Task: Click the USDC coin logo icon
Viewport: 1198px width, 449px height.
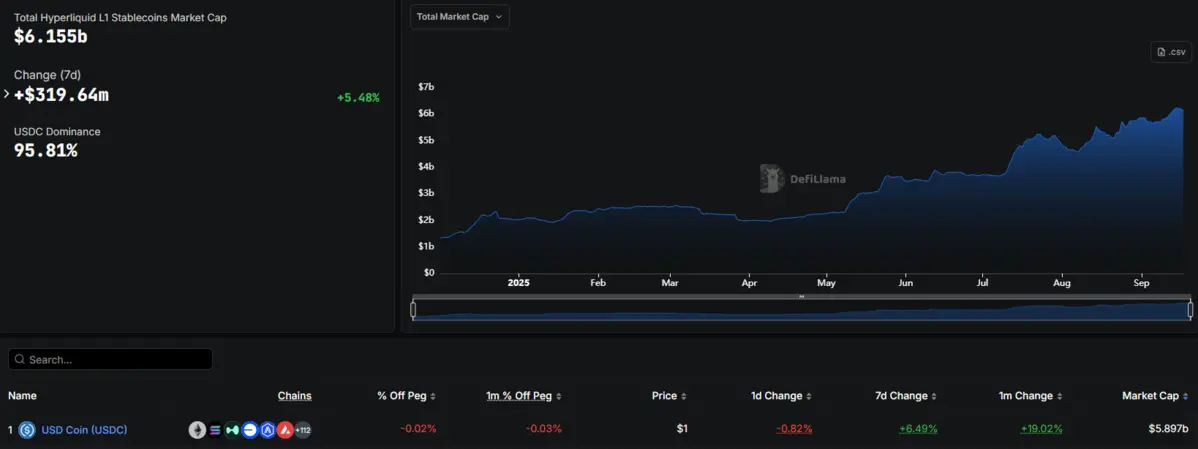Action: (x=27, y=430)
